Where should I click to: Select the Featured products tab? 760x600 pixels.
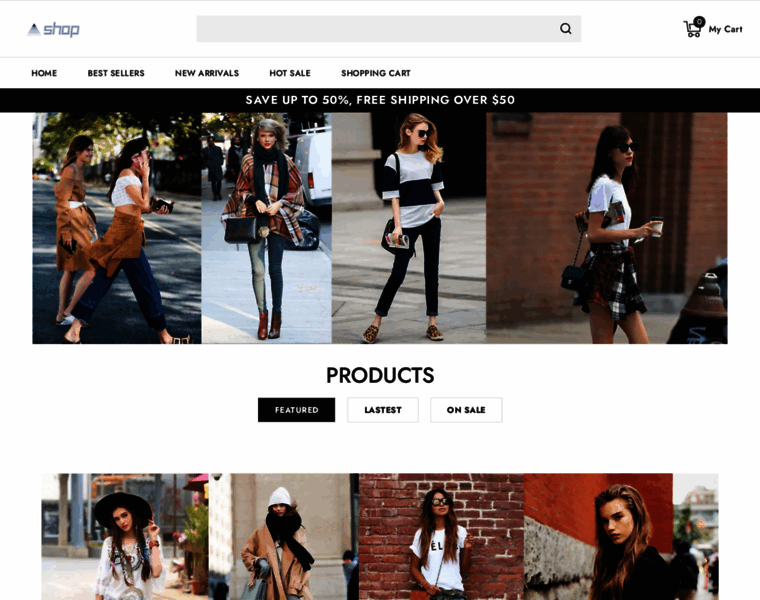(296, 410)
